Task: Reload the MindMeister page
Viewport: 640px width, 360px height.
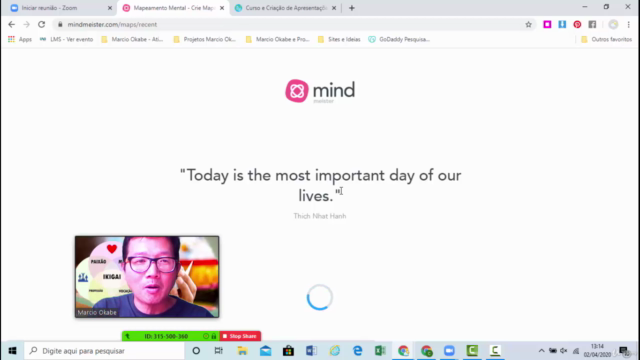Action: pos(41,24)
